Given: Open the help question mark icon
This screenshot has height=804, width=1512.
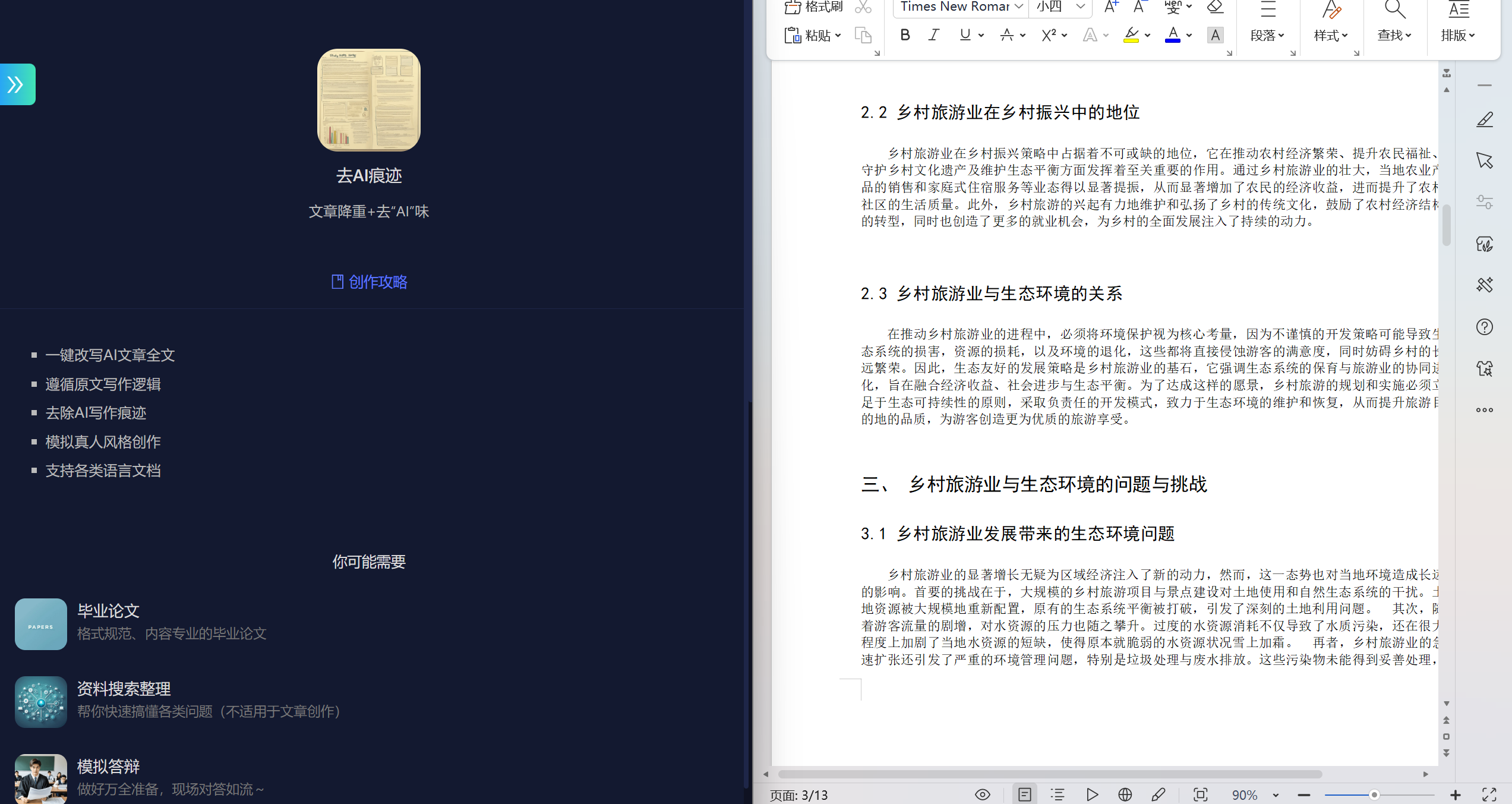Looking at the screenshot, I should (x=1485, y=327).
